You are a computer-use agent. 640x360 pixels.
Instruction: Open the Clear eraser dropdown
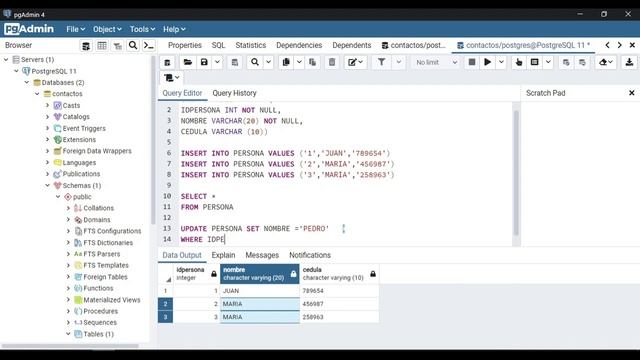tap(606, 62)
